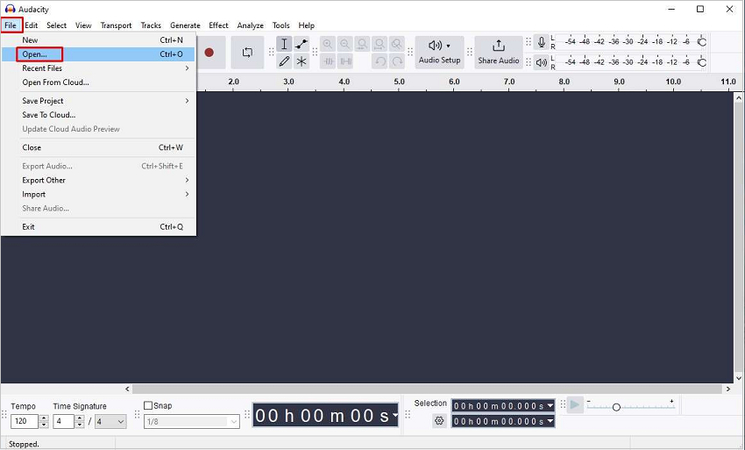Click the Zoom Out magnifier icon
This screenshot has height=450, width=745.
pyautogui.click(x=345, y=44)
